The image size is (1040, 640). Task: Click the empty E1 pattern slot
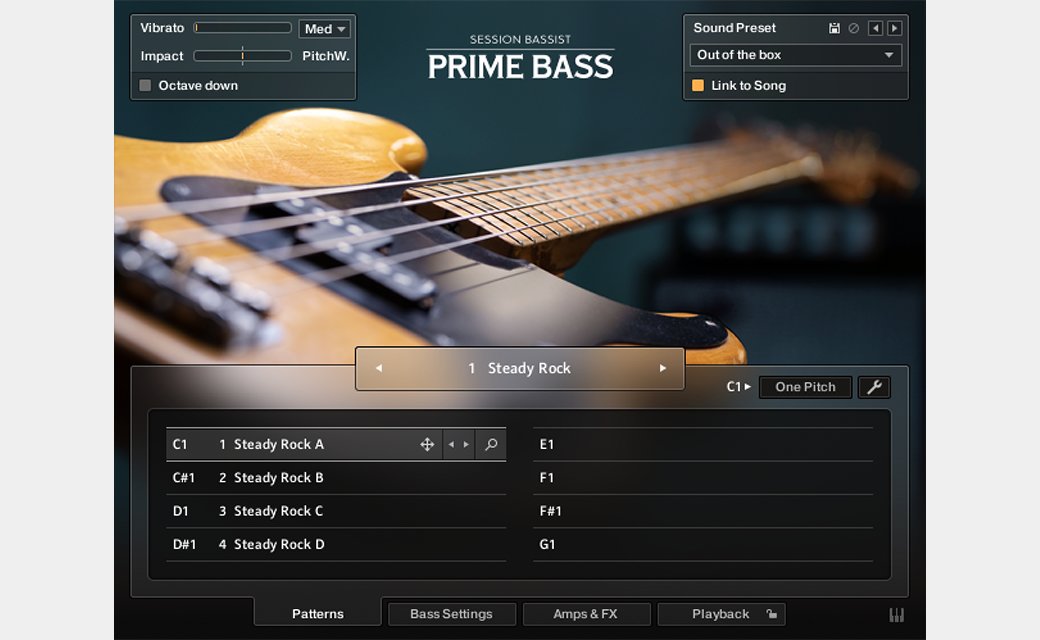point(703,444)
